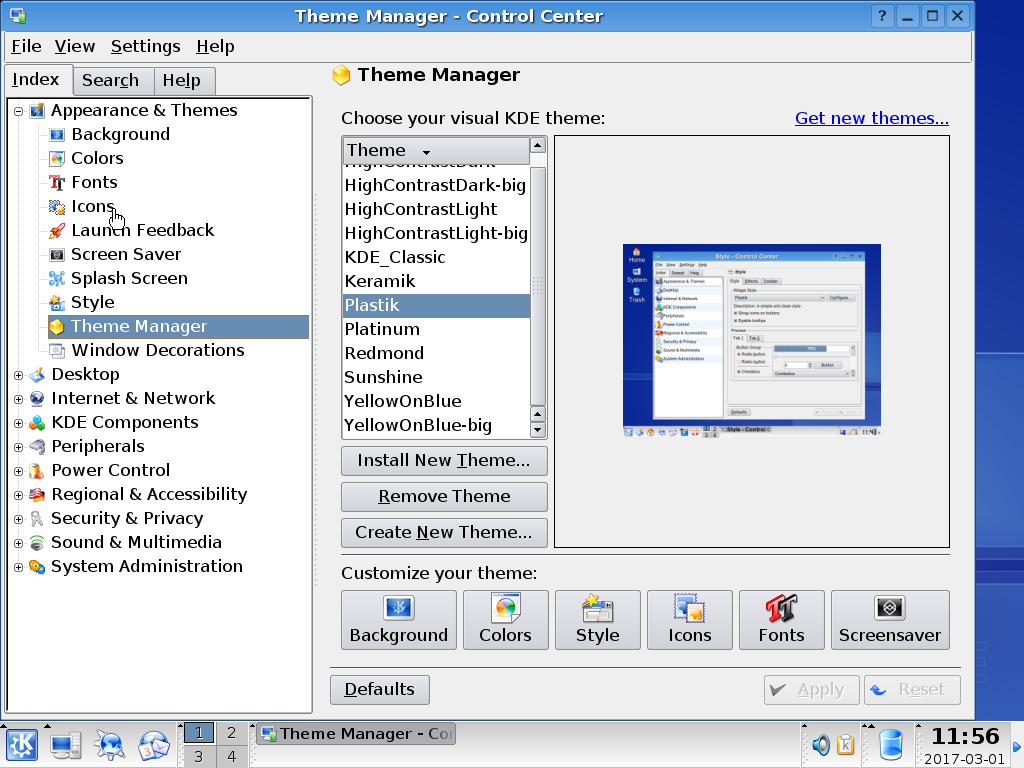Click the Desktop category icon in the tree
1024x768 pixels.
[x=37, y=375]
